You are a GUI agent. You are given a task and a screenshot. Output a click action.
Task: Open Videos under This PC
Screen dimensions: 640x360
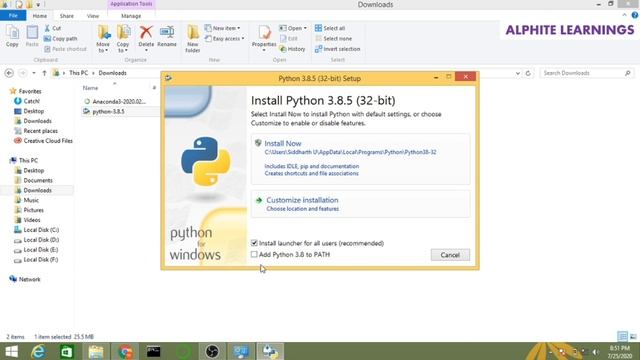[32, 220]
